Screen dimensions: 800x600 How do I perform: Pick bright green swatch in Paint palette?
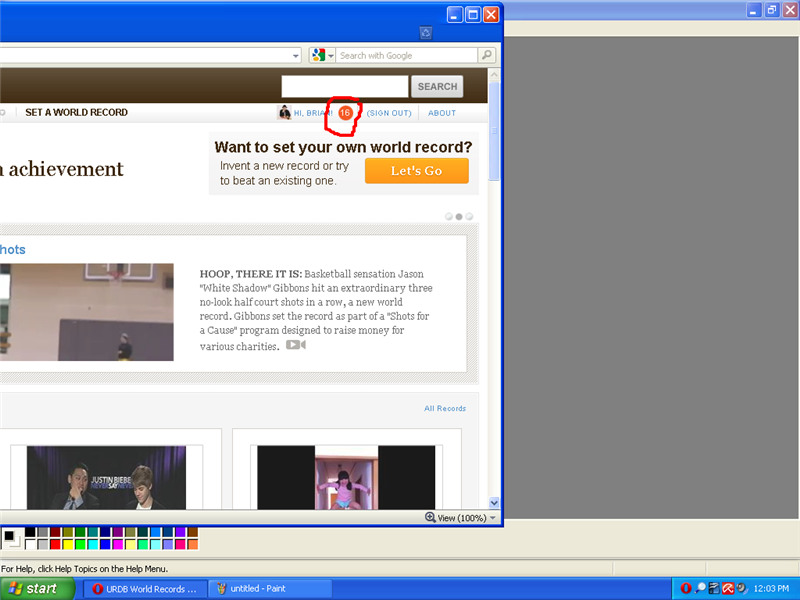coord(80,544)
